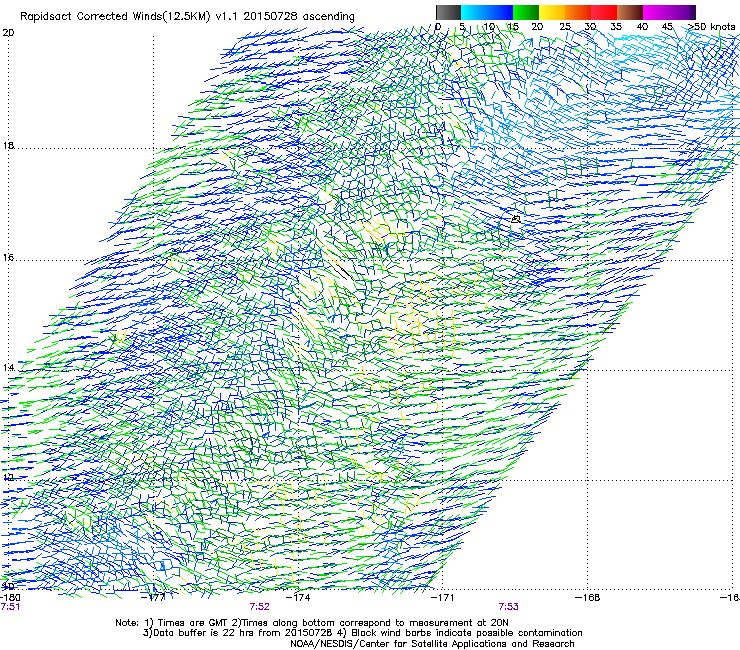Click the purple 7:52 time stamp
Viewport: 740px width, 650px height.
[260, 607]
